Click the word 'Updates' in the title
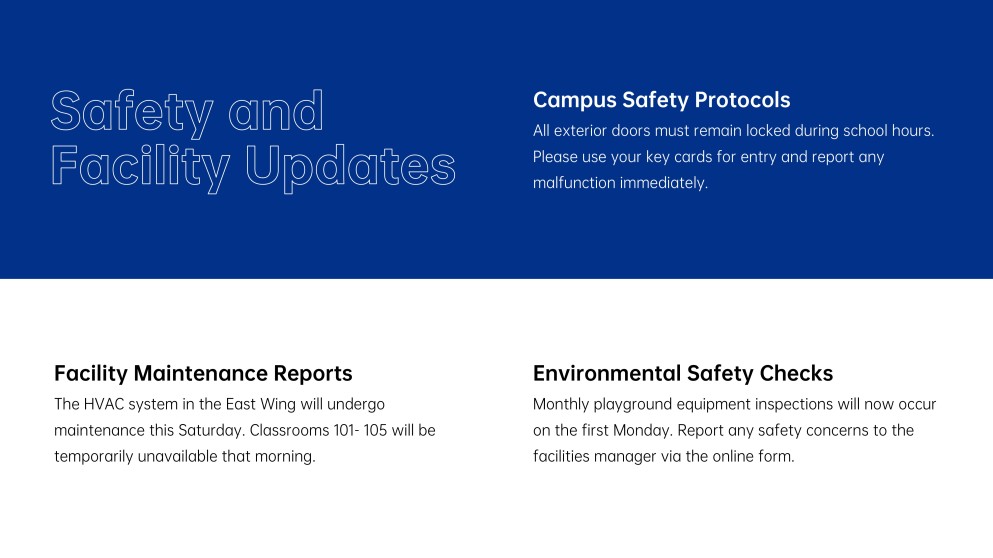This screenshot has width=993, height=558. tap(350, 168)
